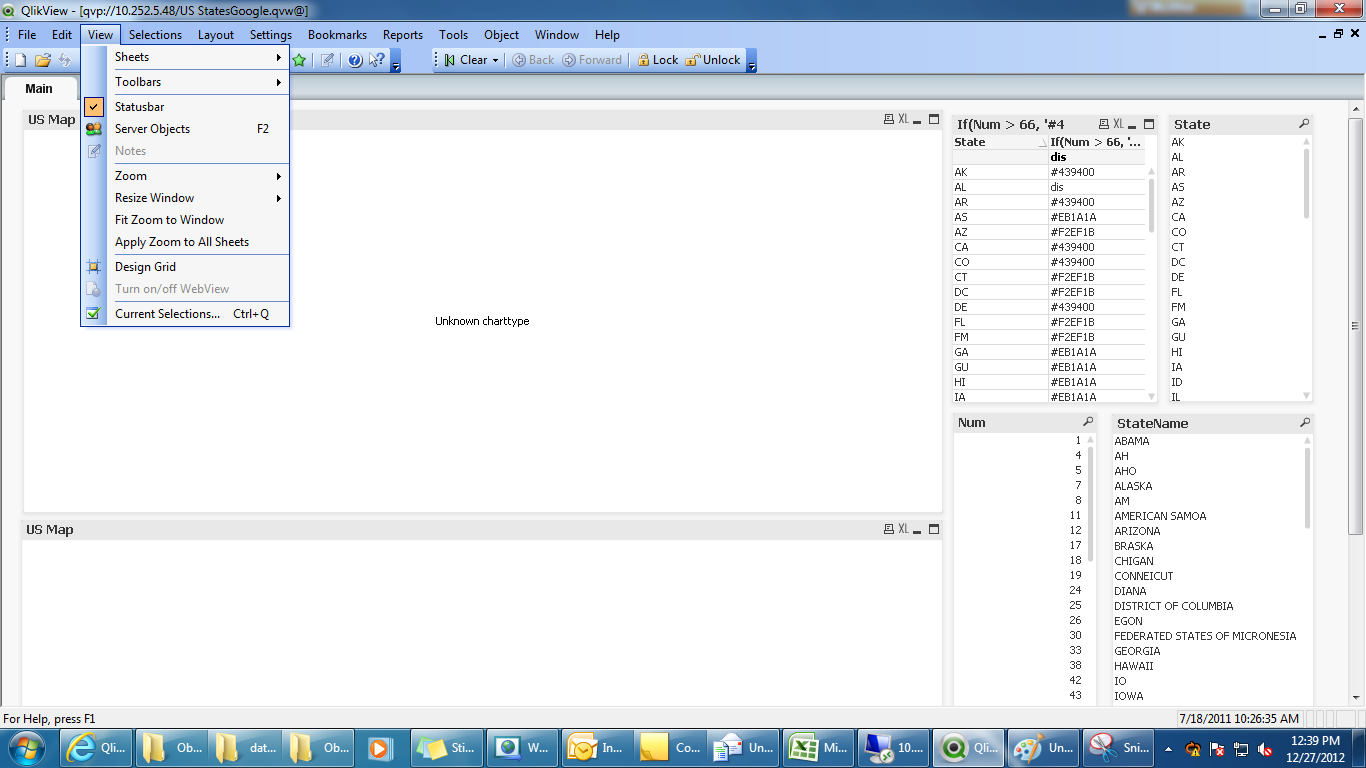Show hidden system tray icons arrow
1366x768 pixels.
tap(1169, 747)
